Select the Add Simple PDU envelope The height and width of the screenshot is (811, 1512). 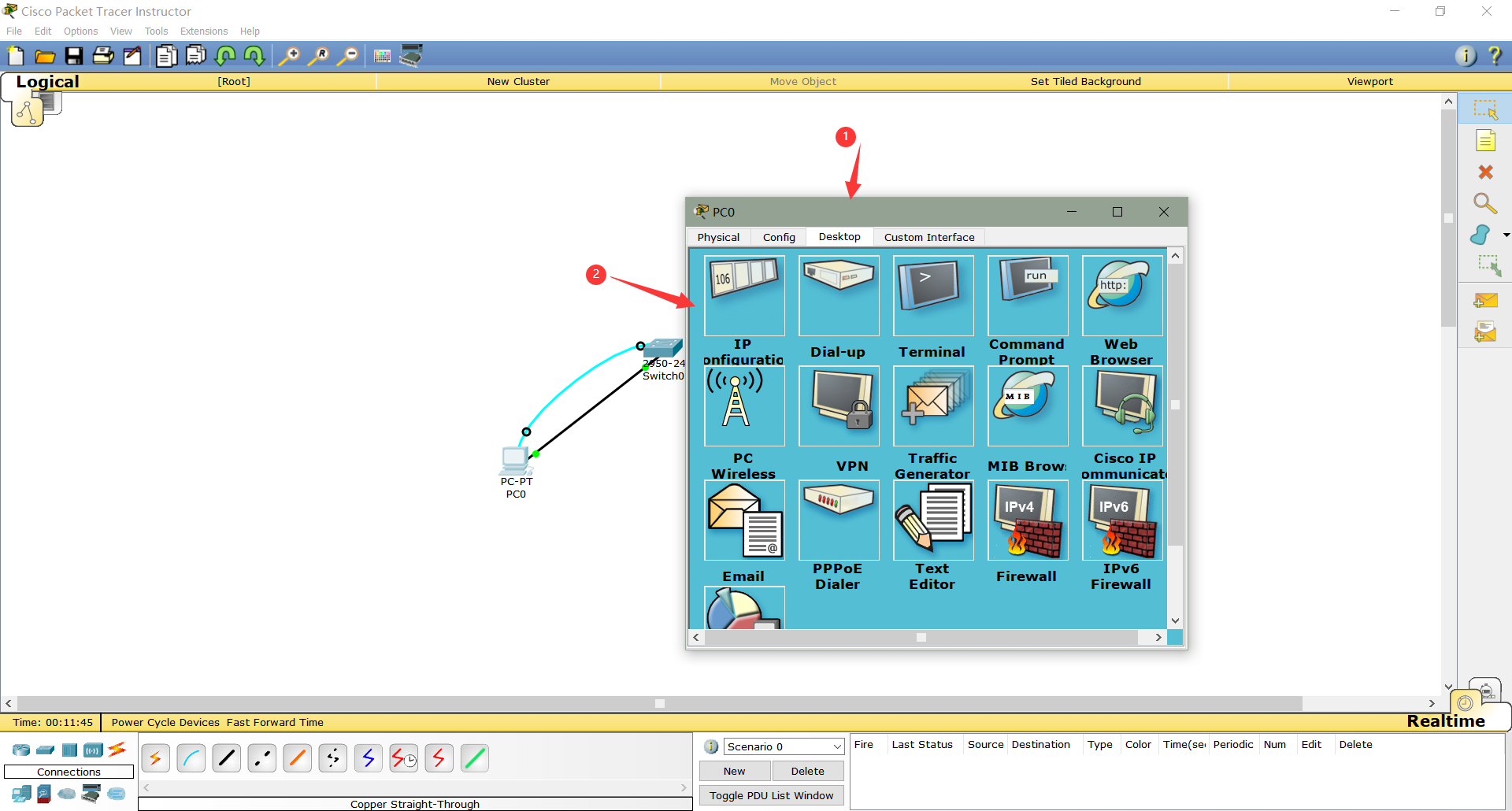pyautogui.click(x=1485, y=301)
